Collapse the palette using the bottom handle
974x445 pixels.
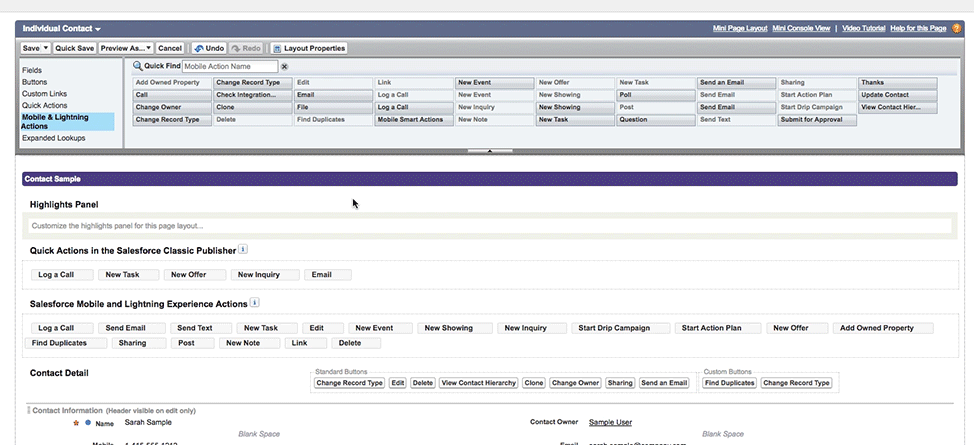(489, 151)
